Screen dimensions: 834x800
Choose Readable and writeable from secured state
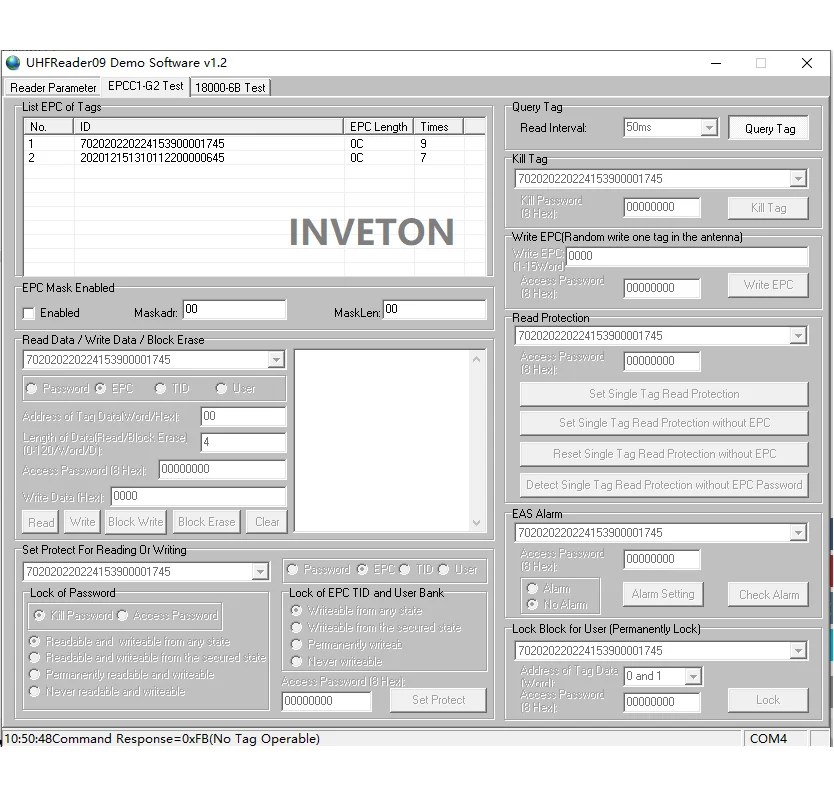pos(35,658)
